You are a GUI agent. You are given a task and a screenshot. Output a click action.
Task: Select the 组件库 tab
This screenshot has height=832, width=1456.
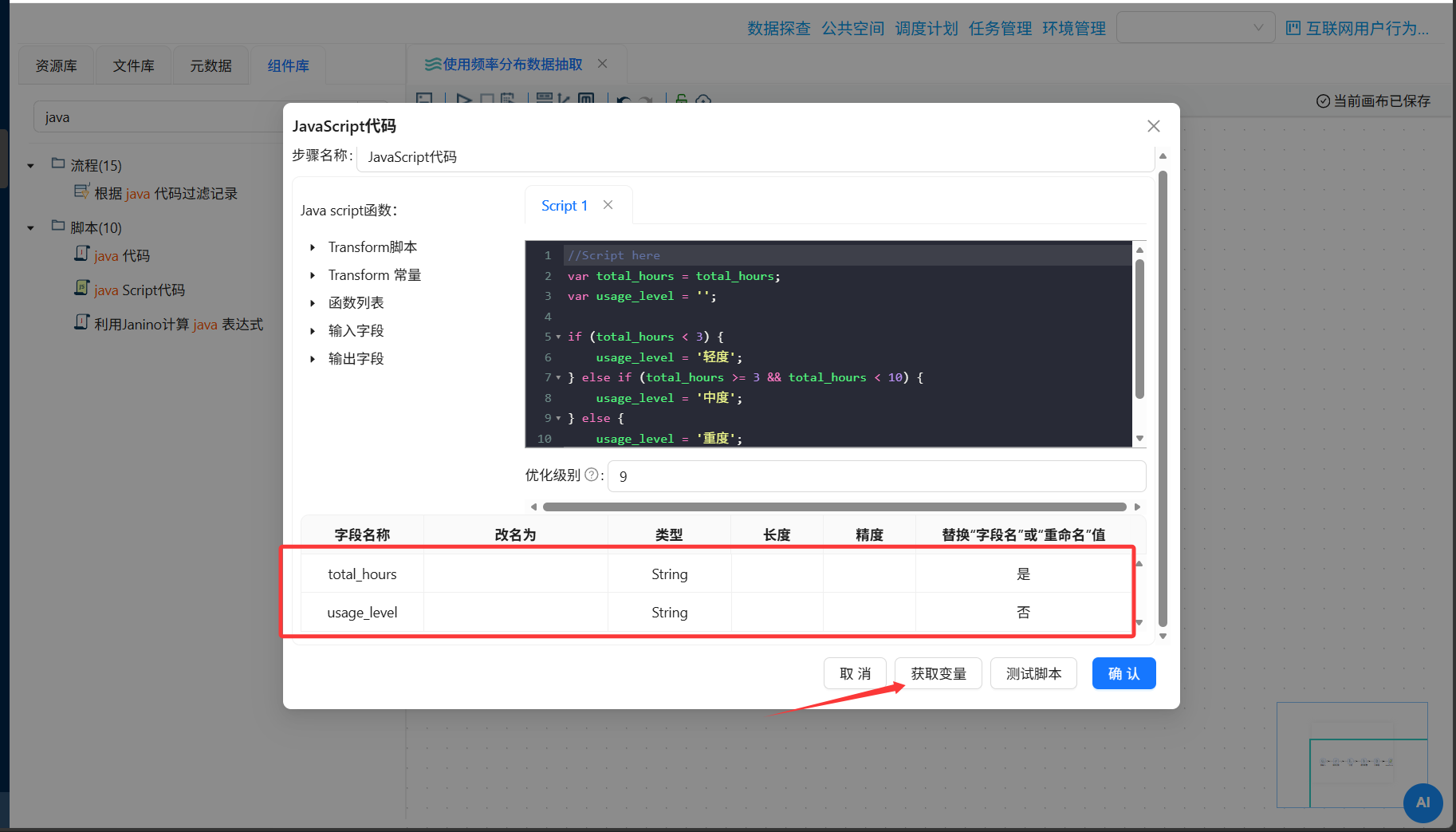(x=288, y=65)
